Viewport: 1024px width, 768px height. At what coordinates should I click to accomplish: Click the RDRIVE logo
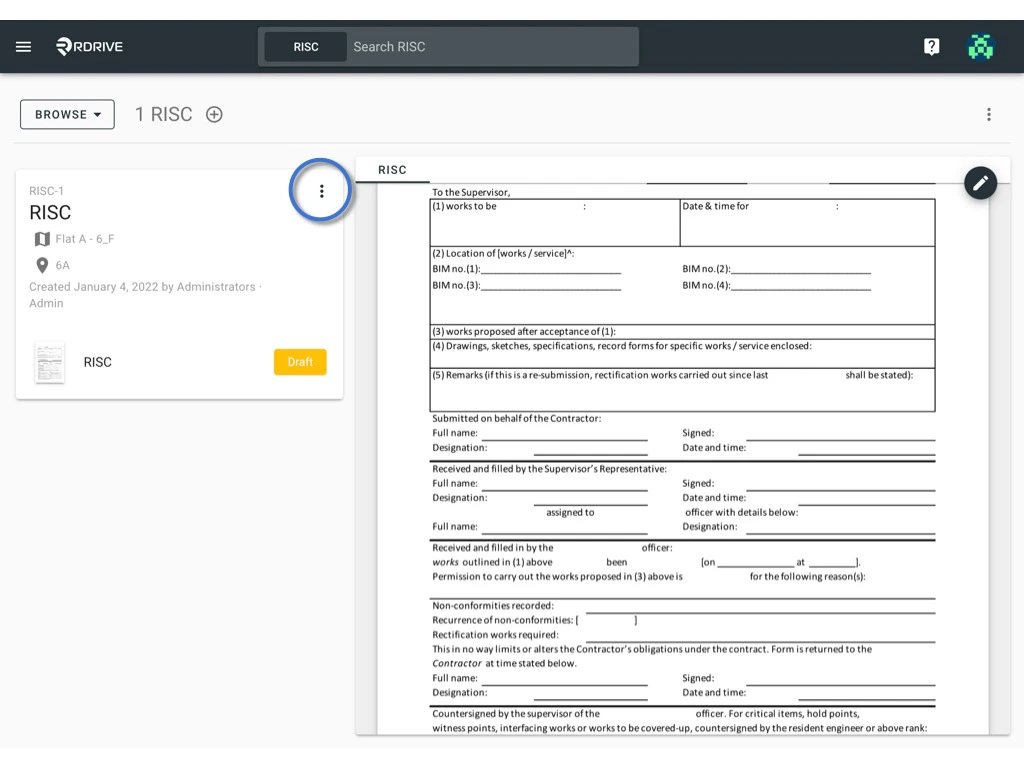tap(89, 46)
